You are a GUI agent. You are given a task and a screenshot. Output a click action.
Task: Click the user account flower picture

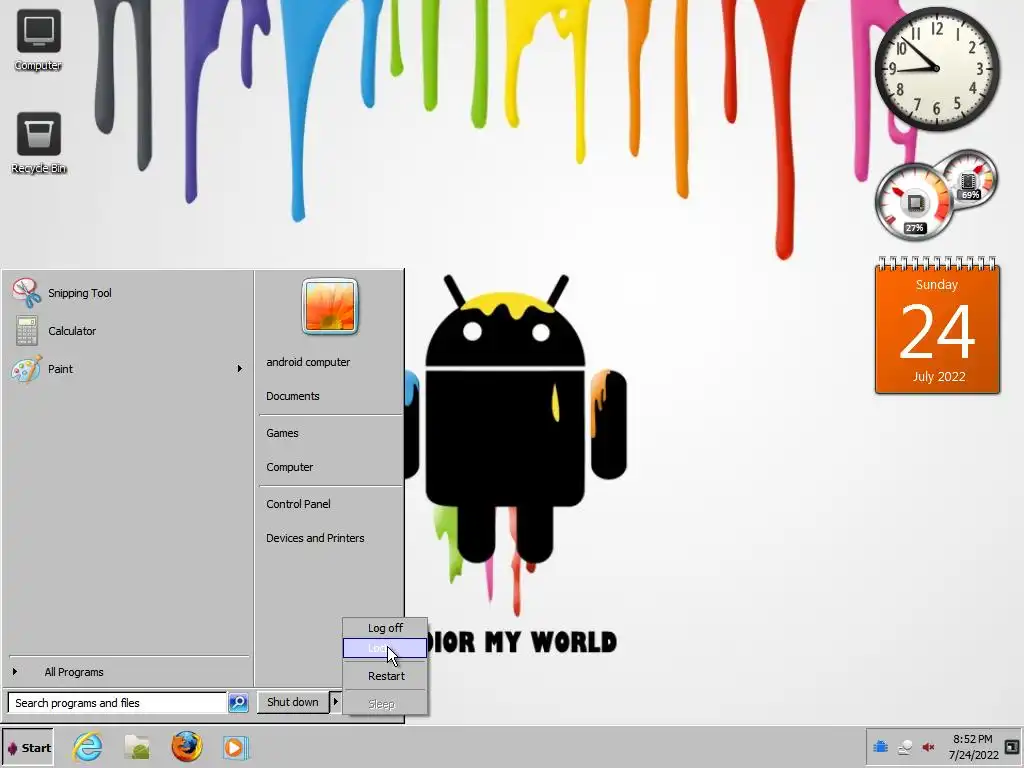pyautogui.click(x=330, y=306)
